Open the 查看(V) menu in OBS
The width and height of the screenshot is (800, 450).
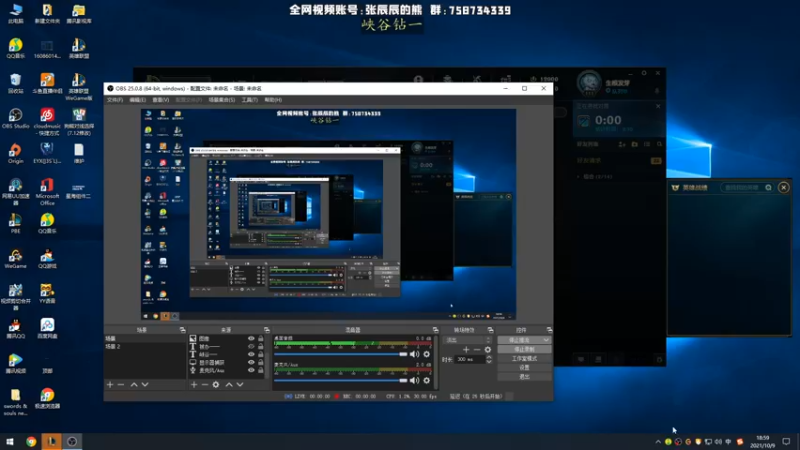pyautogui.click(x=161, y=100)
